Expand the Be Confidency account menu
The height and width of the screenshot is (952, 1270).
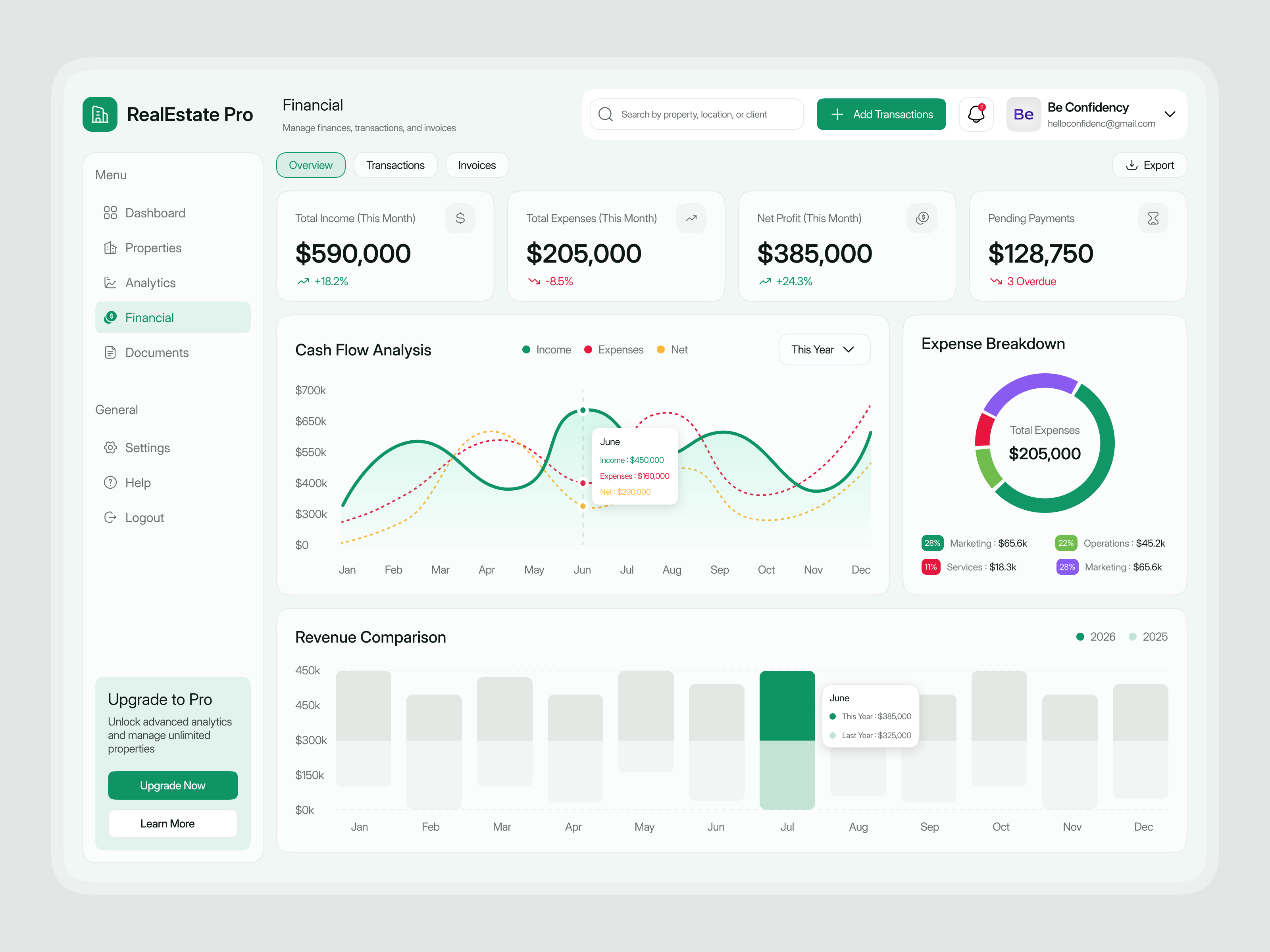point(1171,114)
